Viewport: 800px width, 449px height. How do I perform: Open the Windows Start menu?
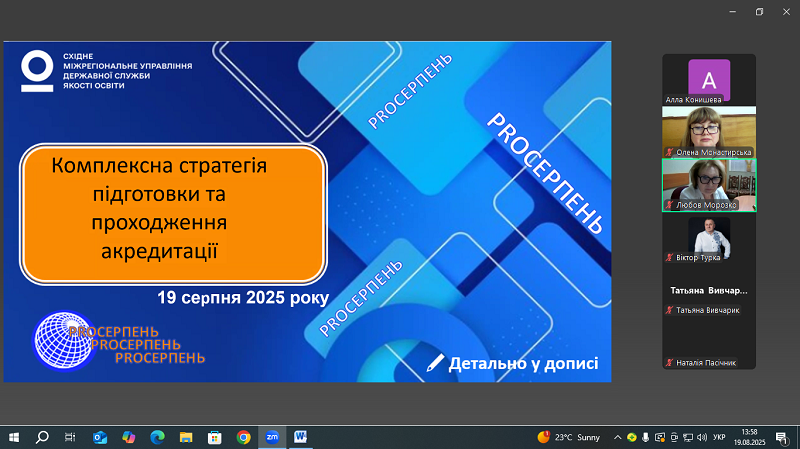(14, 437)
